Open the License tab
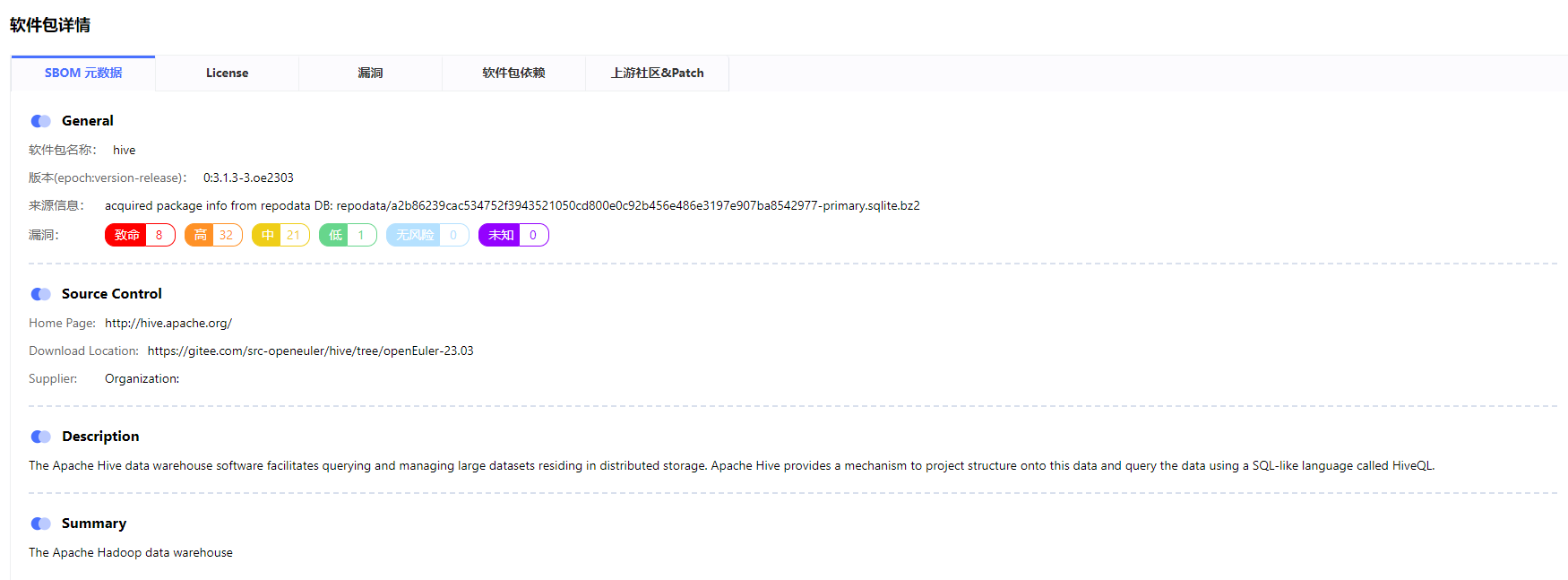Screen dimensions: 1568x580 coord(227,74)
